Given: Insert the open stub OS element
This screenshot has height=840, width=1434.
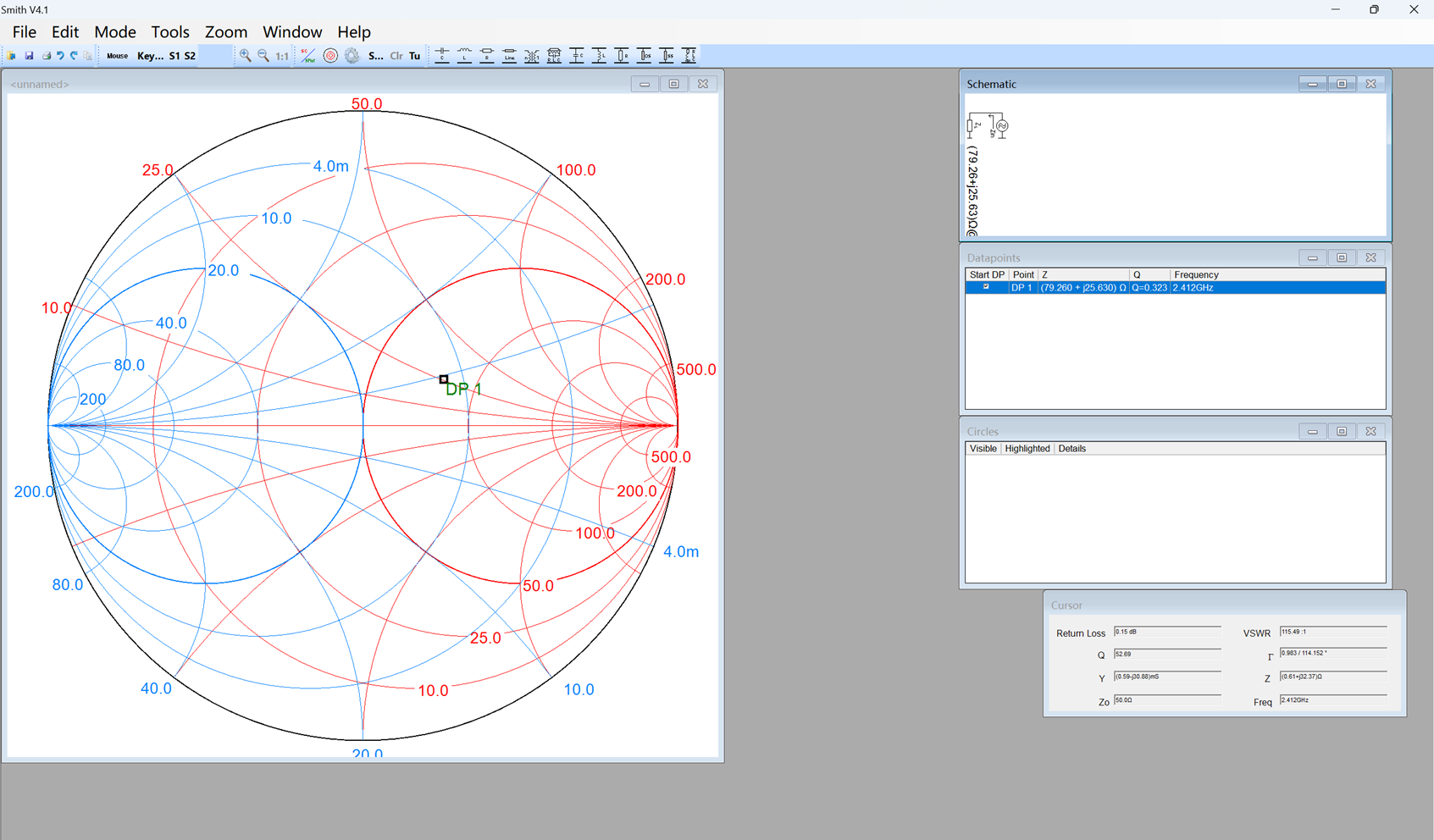Looking at the screenshot, I should (645, 56).
